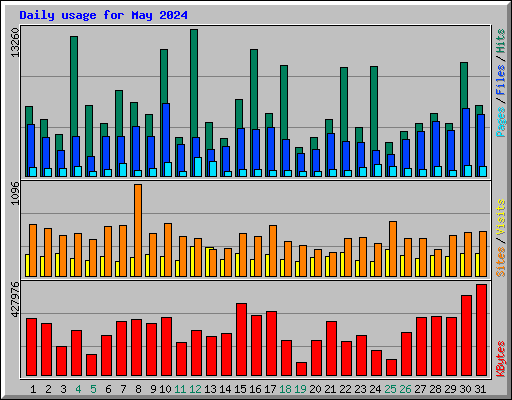
Task: Click the red KBytes bar for day 1
Action: (x=31, y=347)
